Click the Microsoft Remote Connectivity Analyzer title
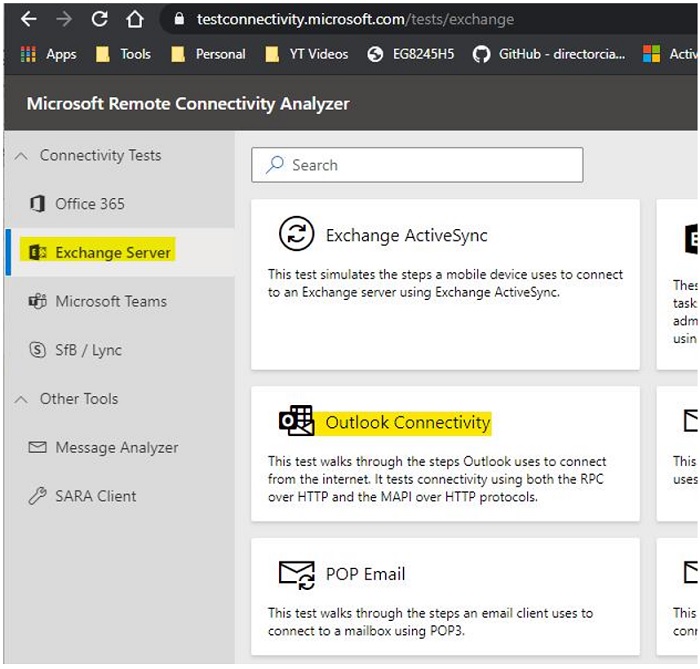This screenshot has width=700, height=669. click(188, 104)
